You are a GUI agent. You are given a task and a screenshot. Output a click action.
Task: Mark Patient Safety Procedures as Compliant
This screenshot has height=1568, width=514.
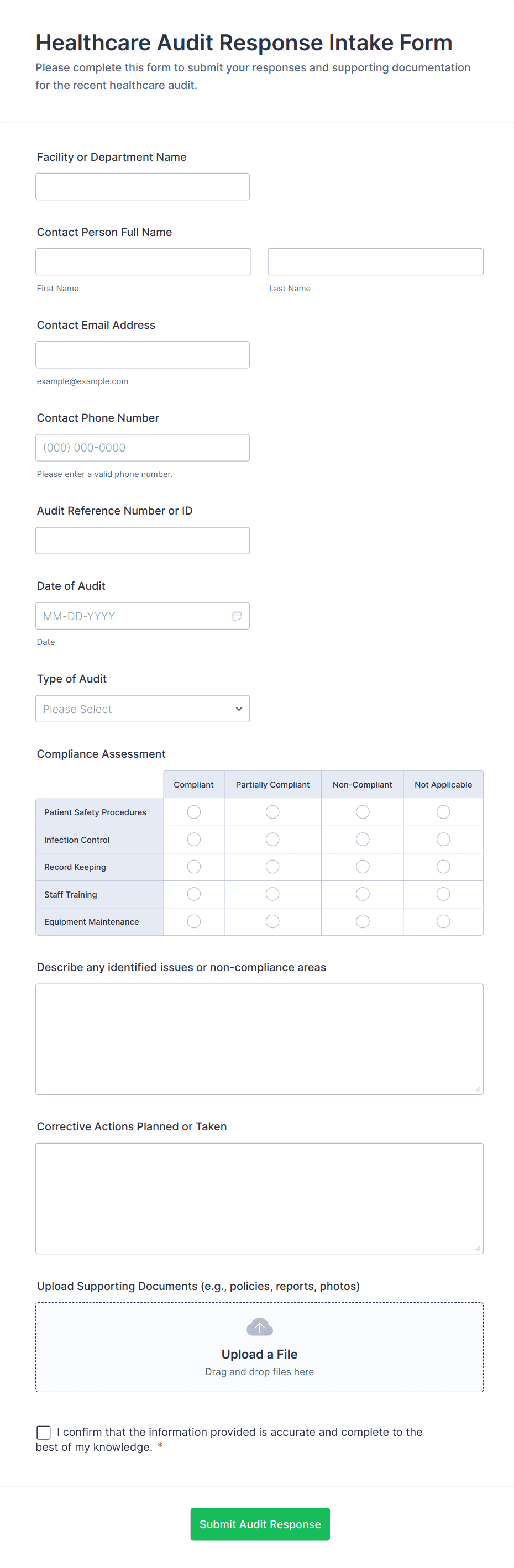click(x=193, y=812)
